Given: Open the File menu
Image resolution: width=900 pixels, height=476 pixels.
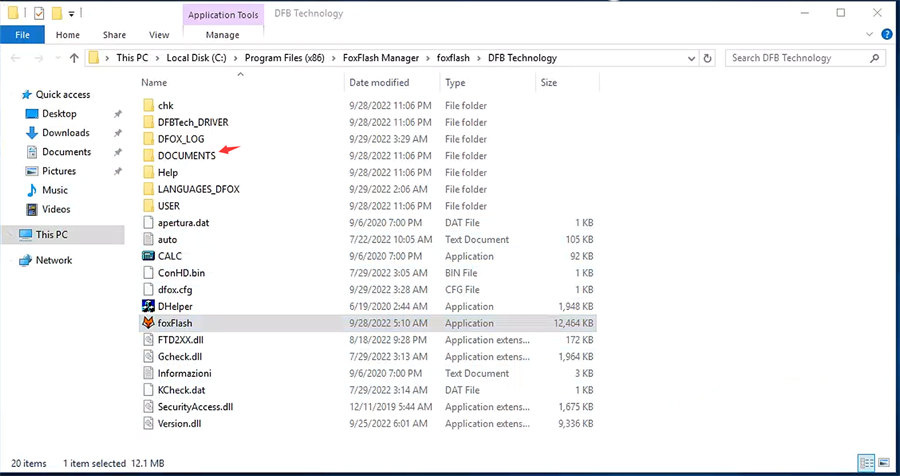Looking at the screenshot, I should [x=22, y=35].
